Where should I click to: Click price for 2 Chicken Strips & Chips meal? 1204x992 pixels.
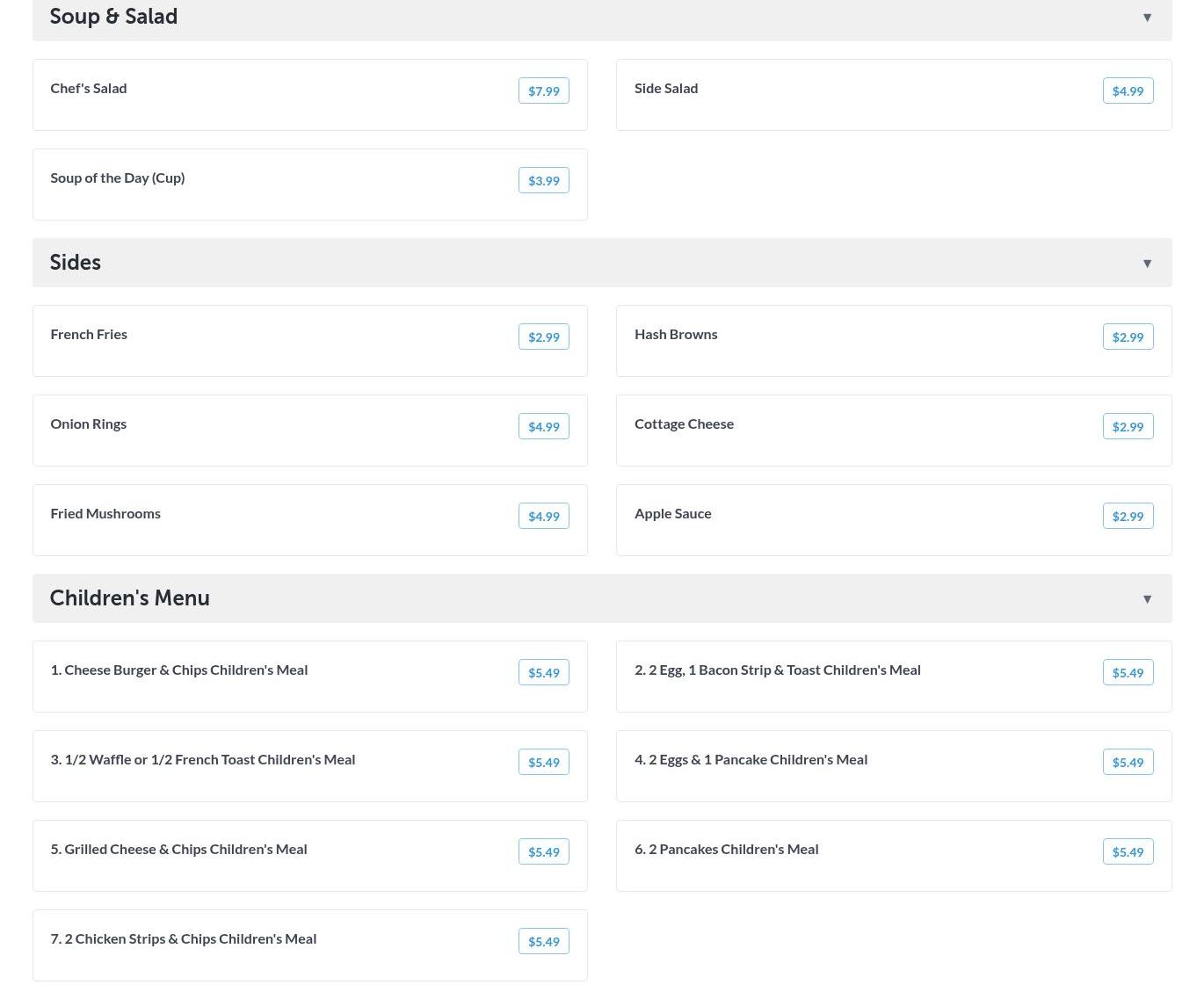tap(543, 942)
